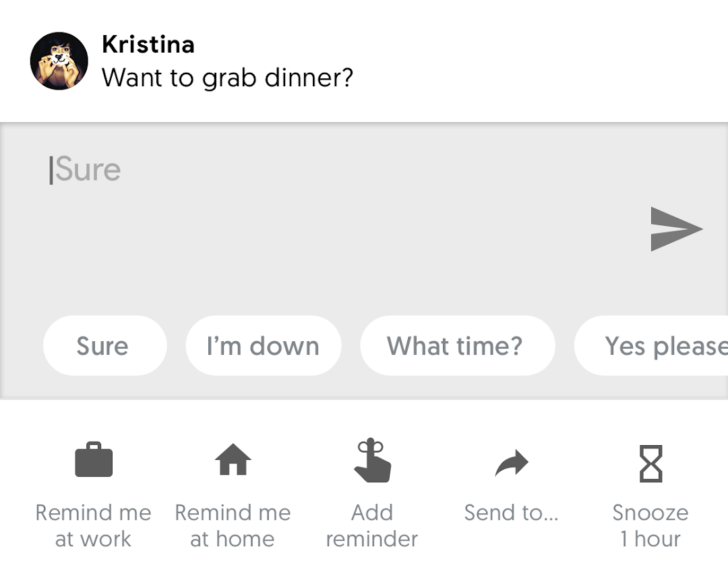The image size is (728, 584).
Task: Pick the "What time?" reply suggestion
Action: click(456, 346)
